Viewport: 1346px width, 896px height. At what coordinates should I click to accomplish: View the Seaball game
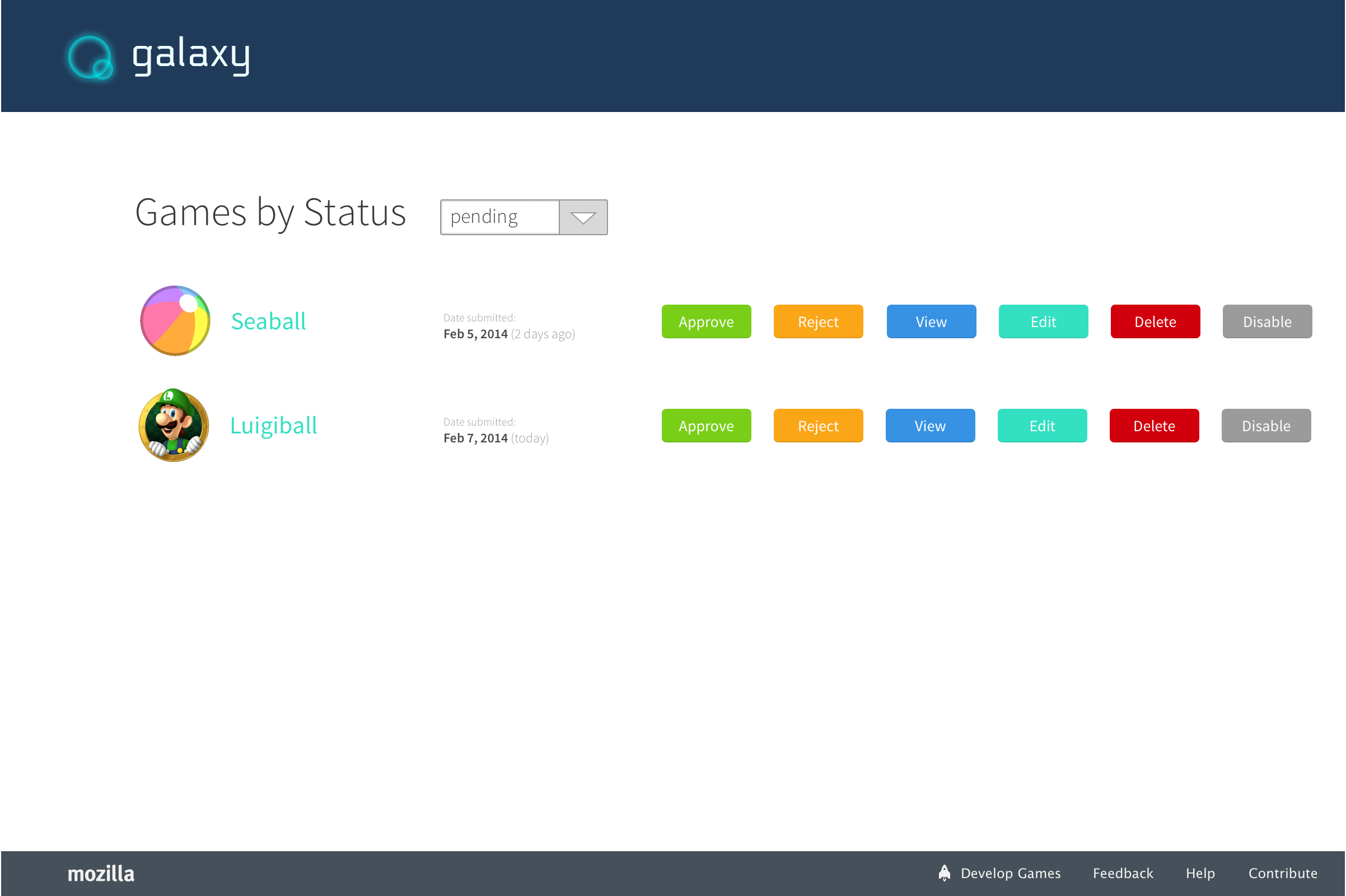pyautogui.click(x=931, y=321)
